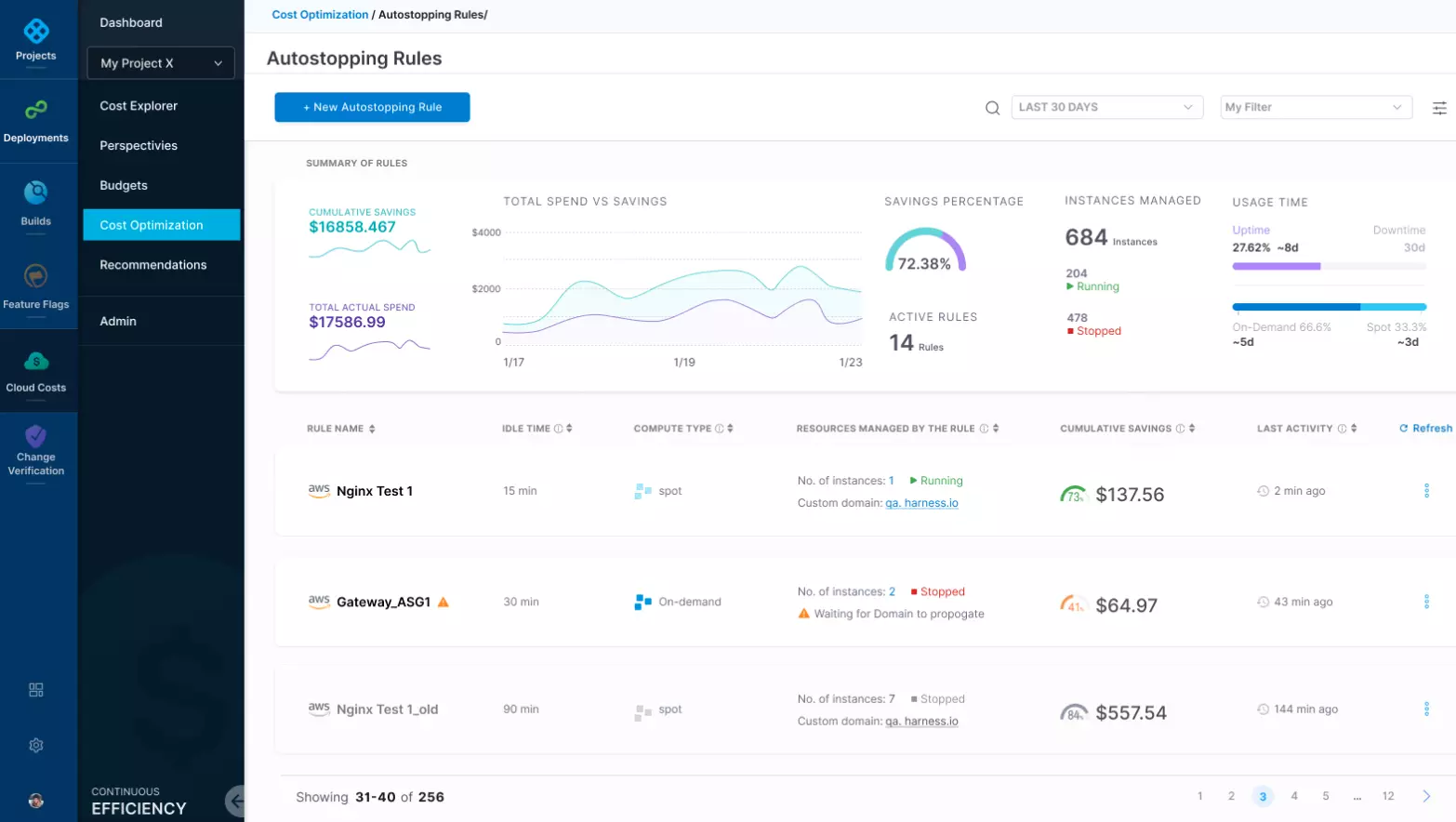The width and height of the screenshot is (1456, 822).
Task: Click the on-demand compute icon for Gateway_ASG1
Action: point(642,603)
